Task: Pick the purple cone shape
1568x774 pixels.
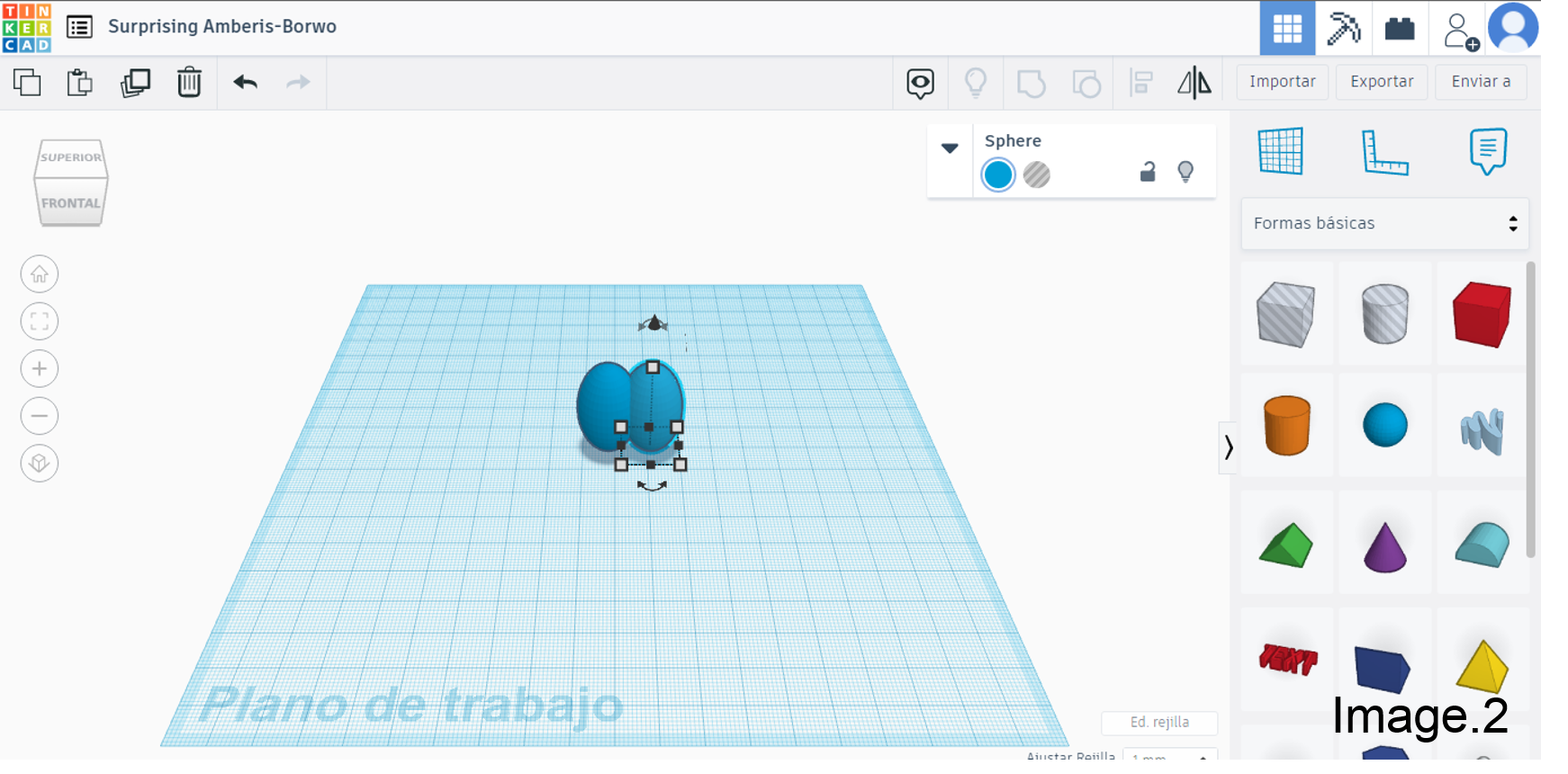Action: [1384, 547]
